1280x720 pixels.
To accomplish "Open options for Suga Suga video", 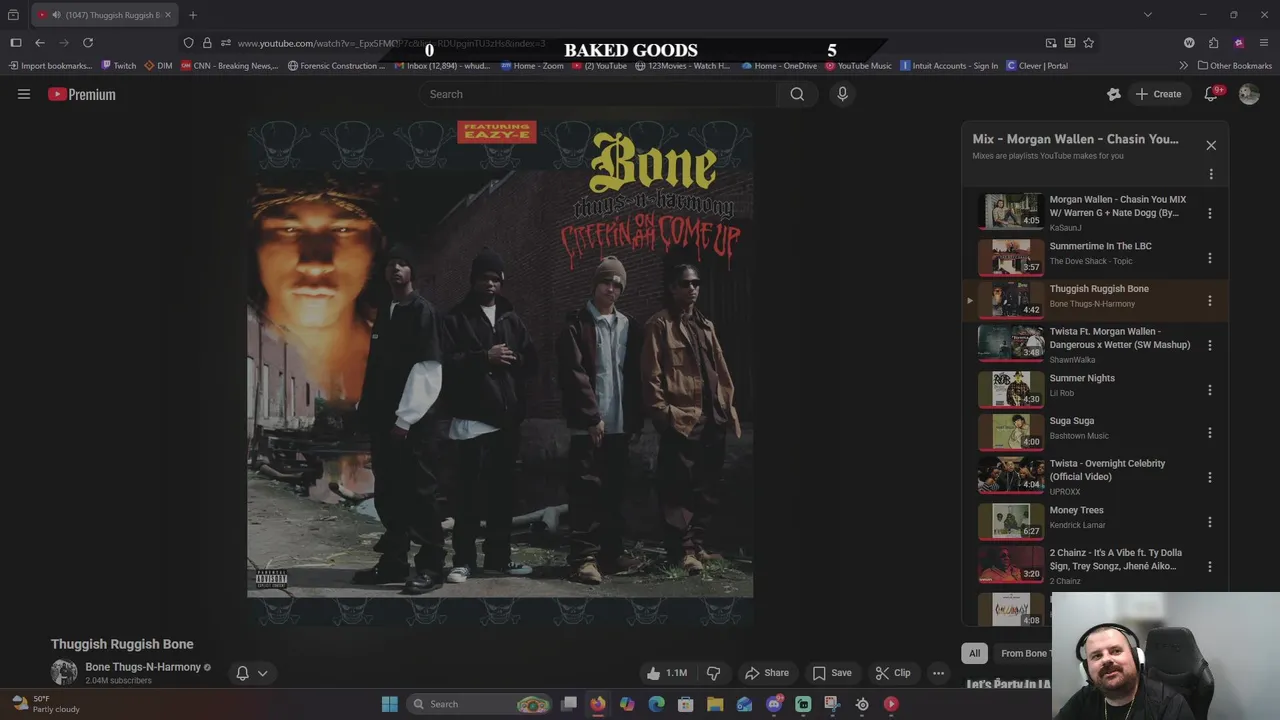I will tap(1210, 433).
